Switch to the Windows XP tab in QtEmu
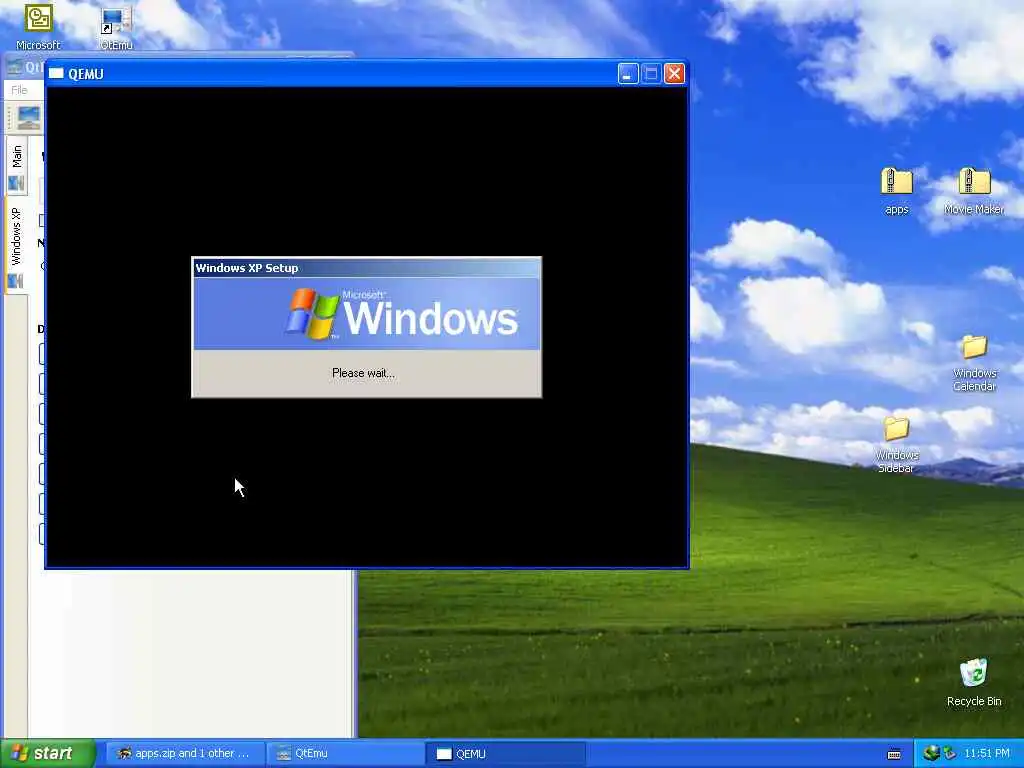The height and width of the screenshot is (768, 1024). pyautogui.click(x=16, y=246)
